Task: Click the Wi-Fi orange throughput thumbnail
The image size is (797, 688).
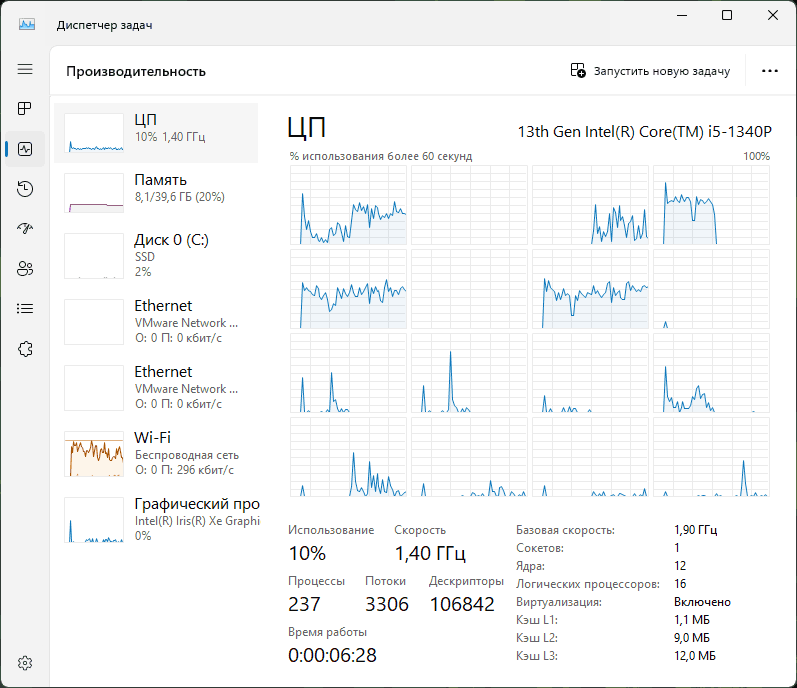Action: pyautogui.click(x=94, y=454)
